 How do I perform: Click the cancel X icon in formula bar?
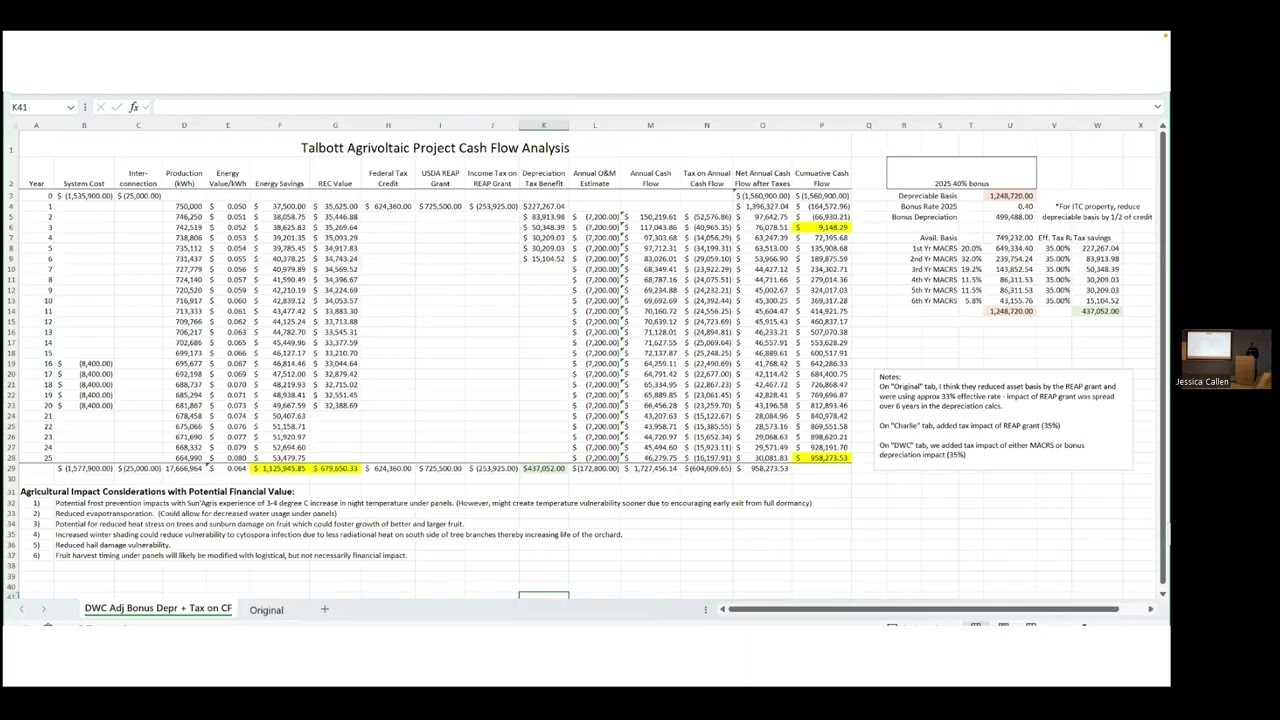[x=101, y=107]
